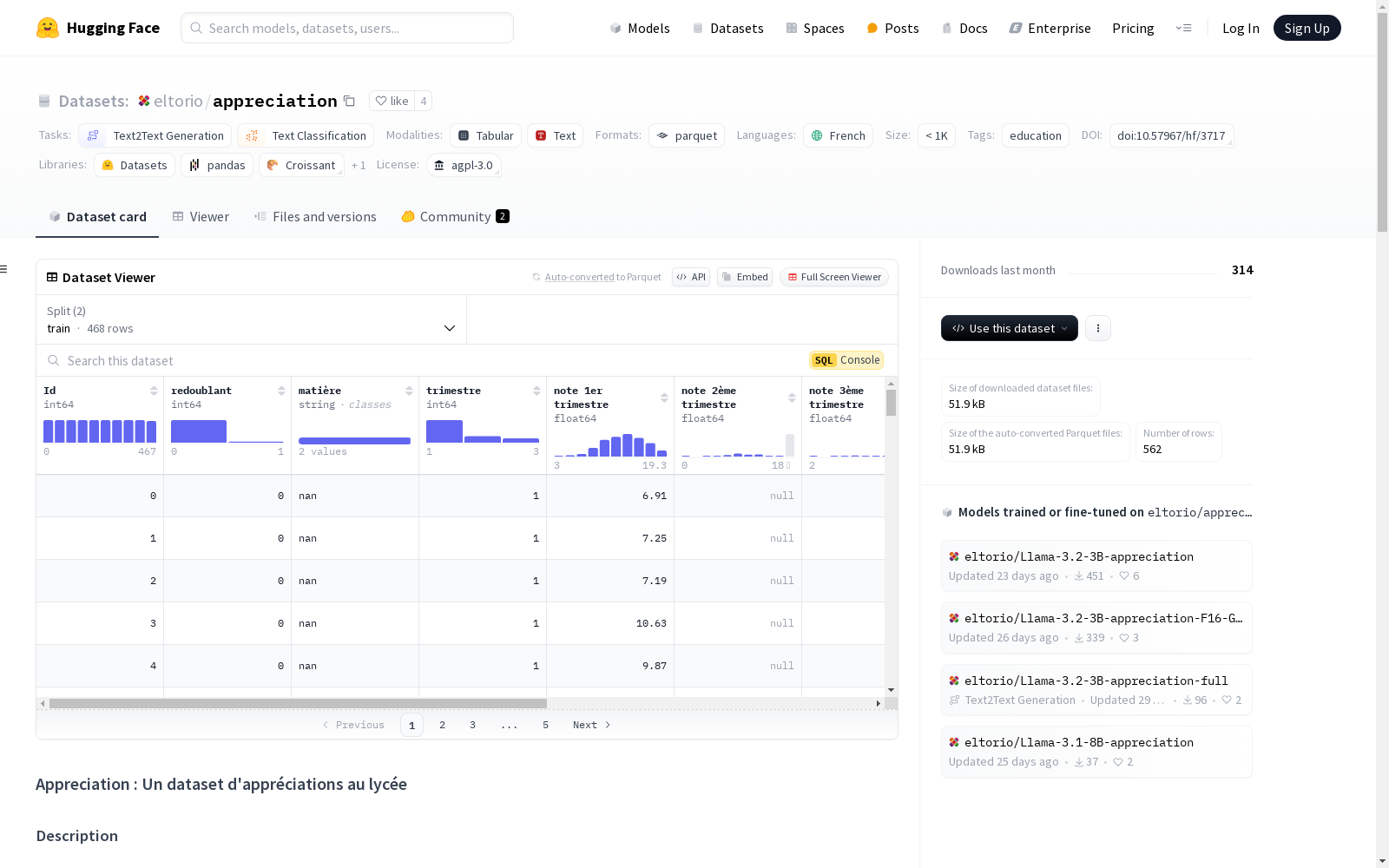Open the API button in Dataset Viewer
The height and width of the screenshot is (868, 1389).
click(x=691, y=277)
